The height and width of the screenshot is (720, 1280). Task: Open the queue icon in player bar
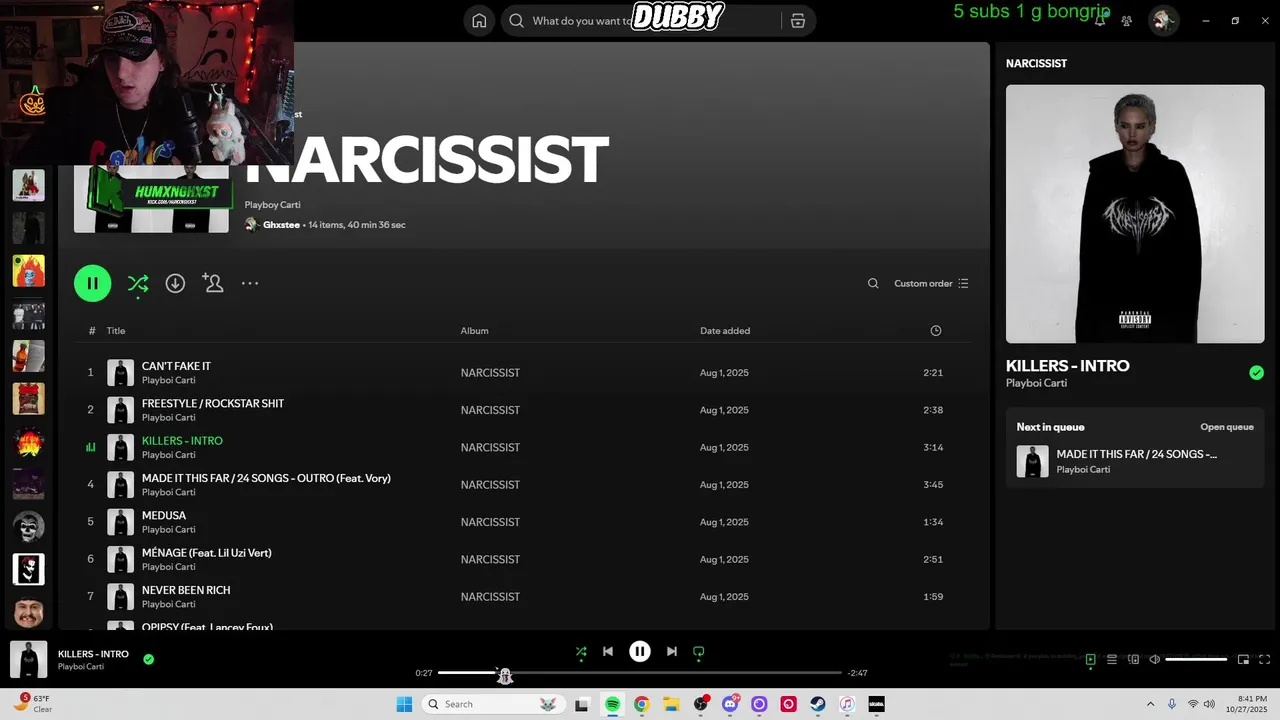(x=1112, y=659)
